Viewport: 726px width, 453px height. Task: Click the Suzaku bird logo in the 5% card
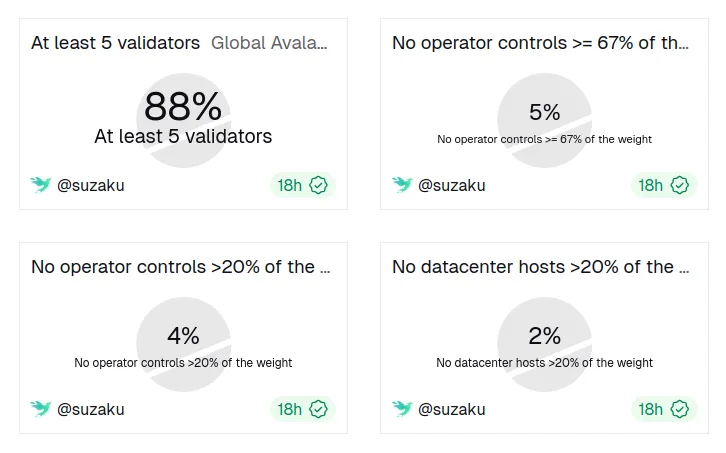(402, 185)
